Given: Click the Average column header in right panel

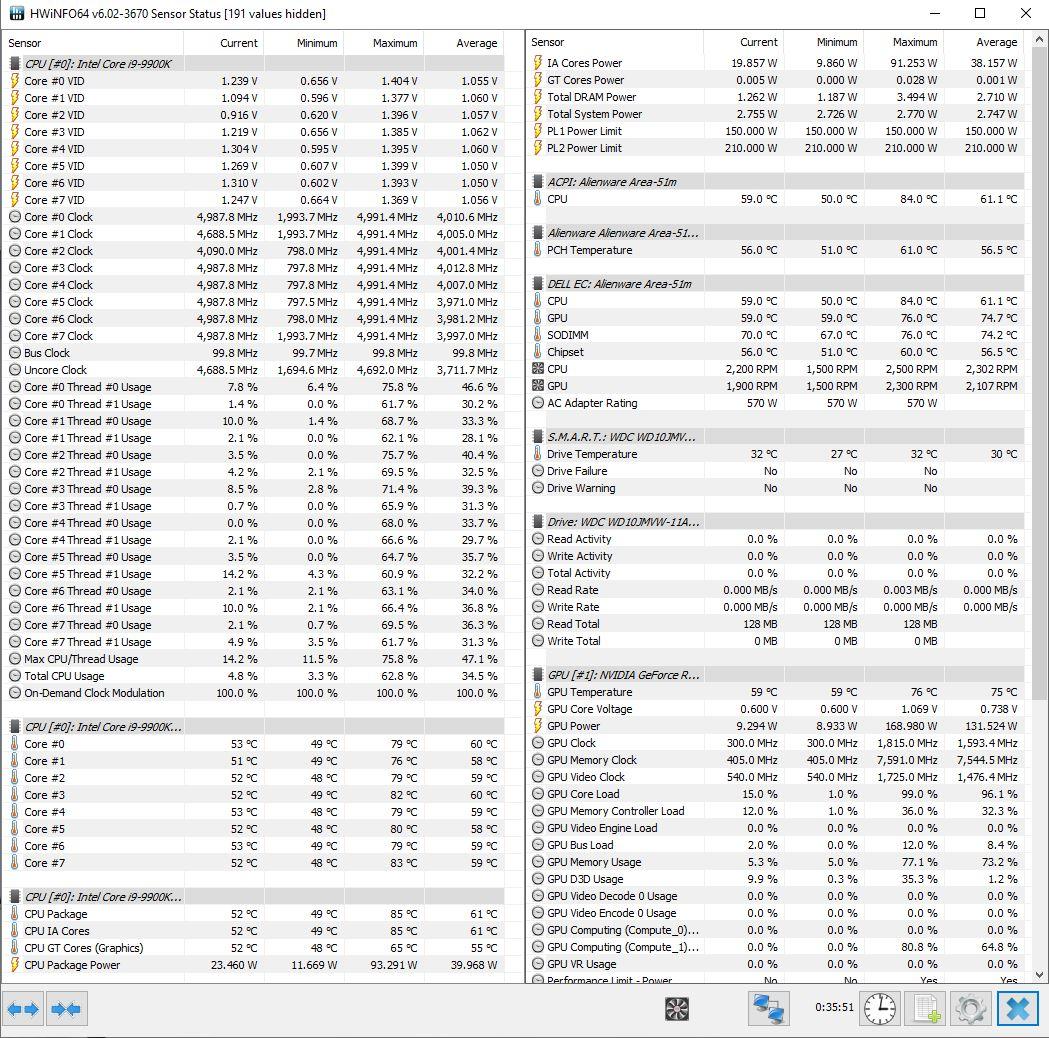Looking at the screenshot, I should (995, 42).
